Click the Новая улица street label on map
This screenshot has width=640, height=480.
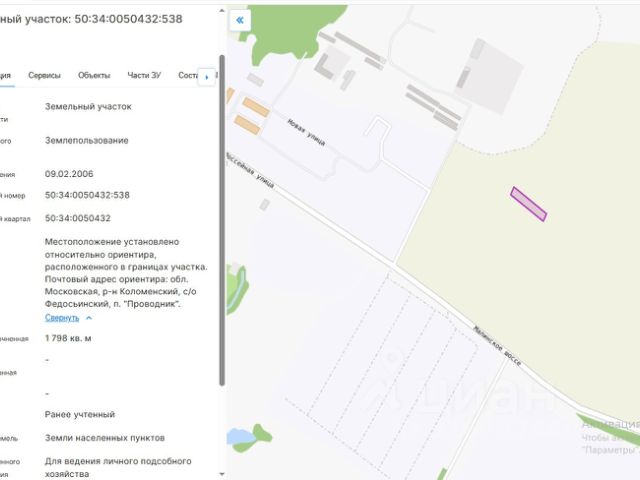[x=307, y=132]
